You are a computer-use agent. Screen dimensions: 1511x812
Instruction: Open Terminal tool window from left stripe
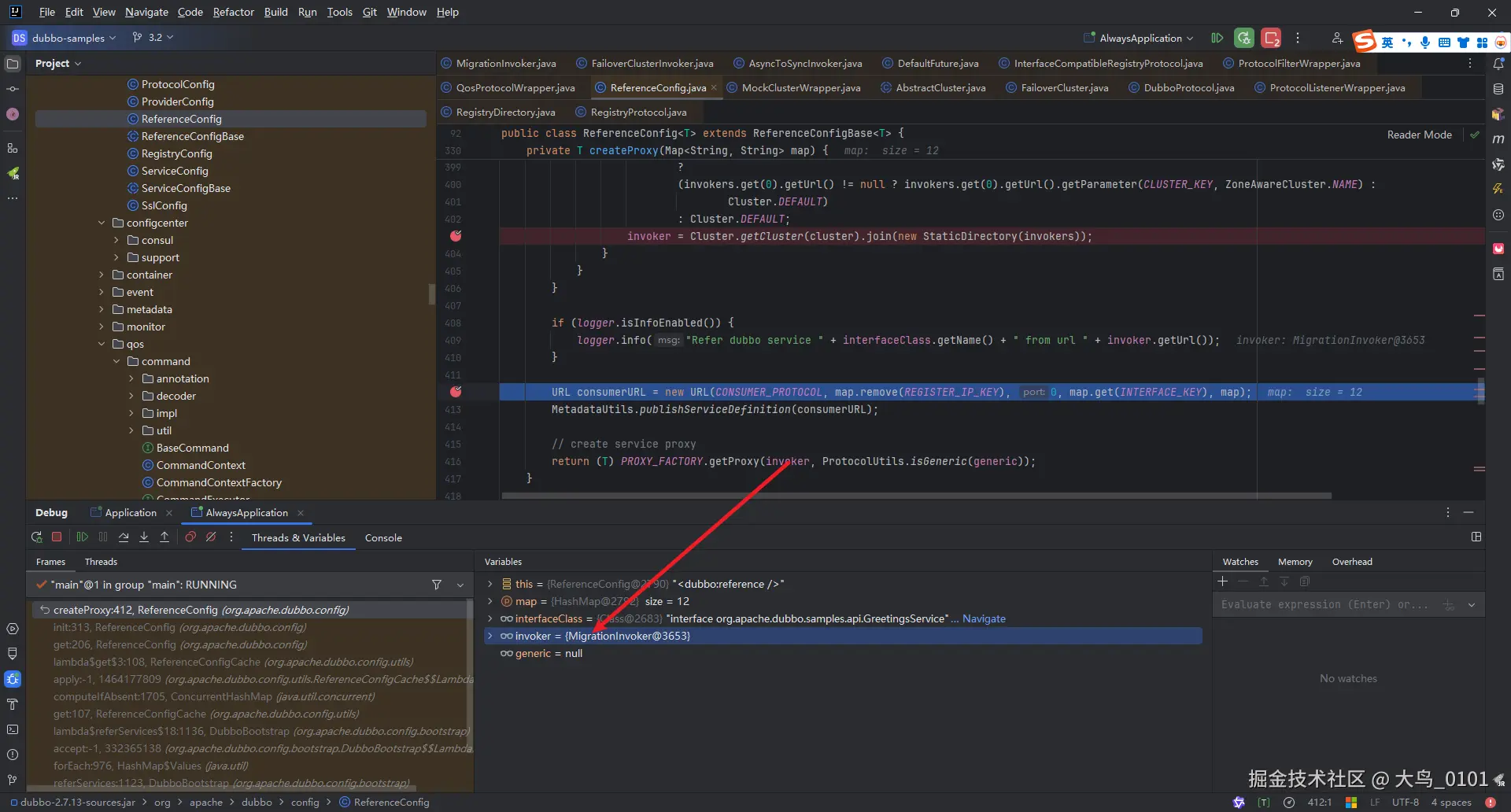[13, 729]
